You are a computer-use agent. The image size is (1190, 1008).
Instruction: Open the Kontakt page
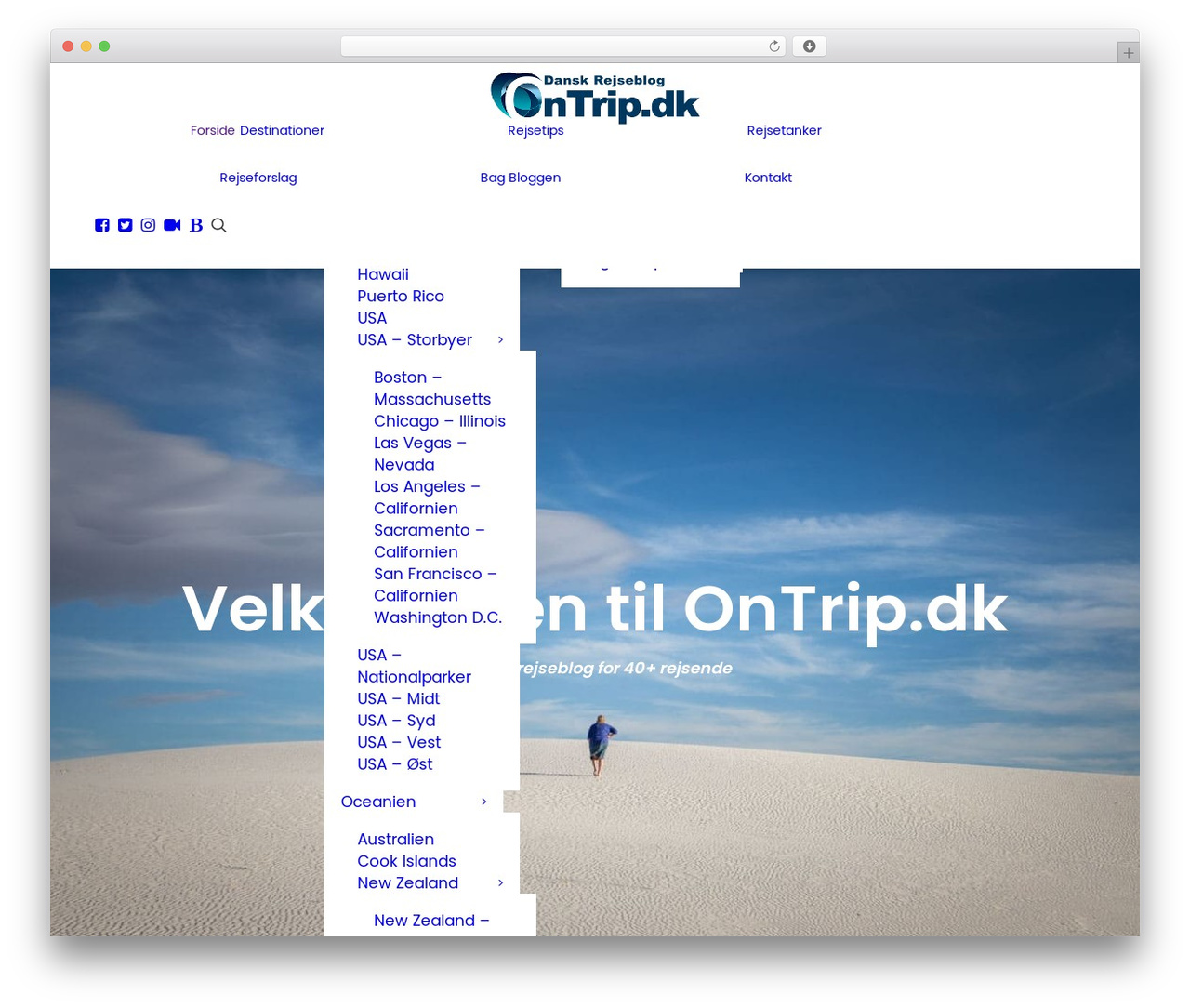[768, 178]
